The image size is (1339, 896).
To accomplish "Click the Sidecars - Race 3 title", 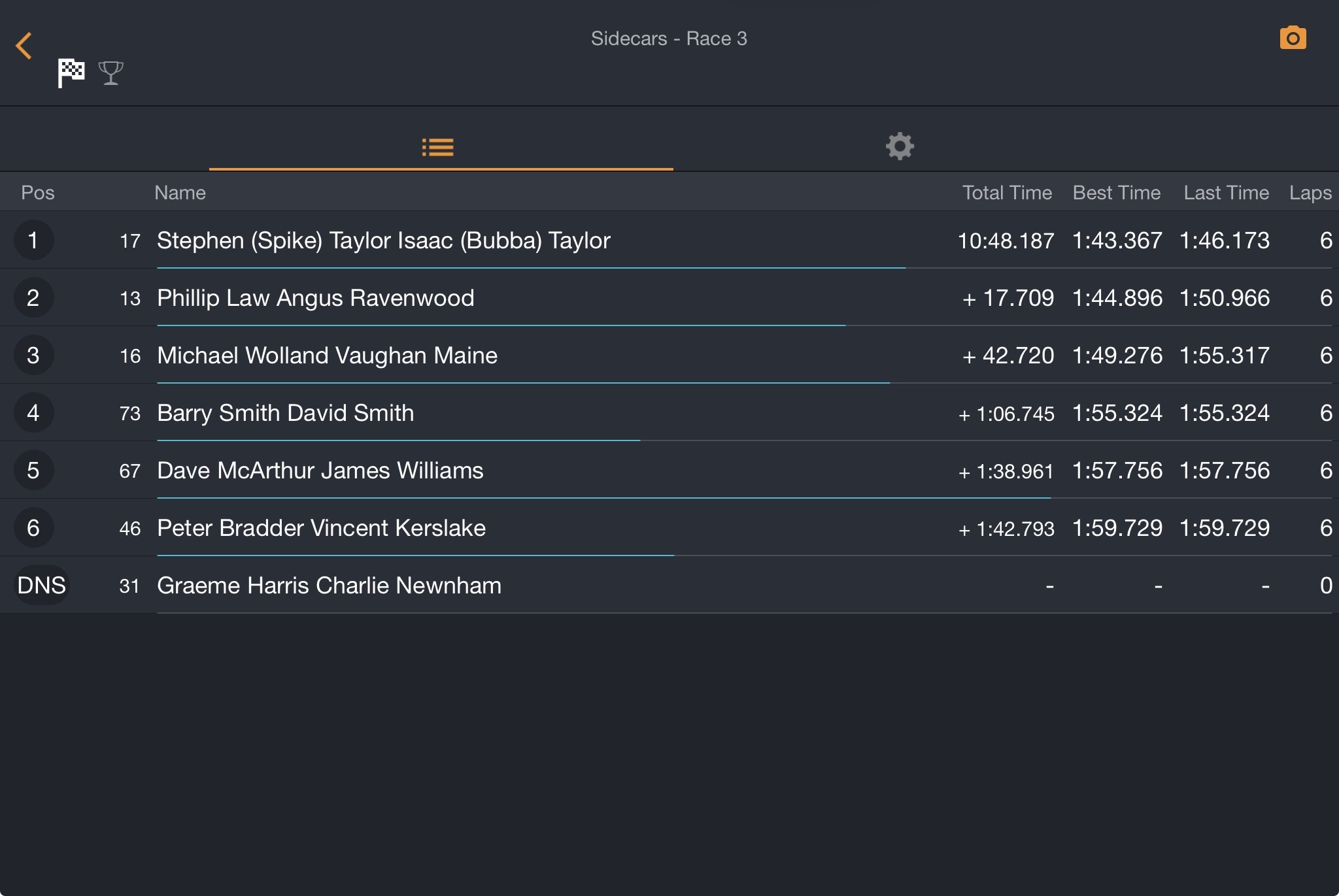I will click(x=669, y=39).
